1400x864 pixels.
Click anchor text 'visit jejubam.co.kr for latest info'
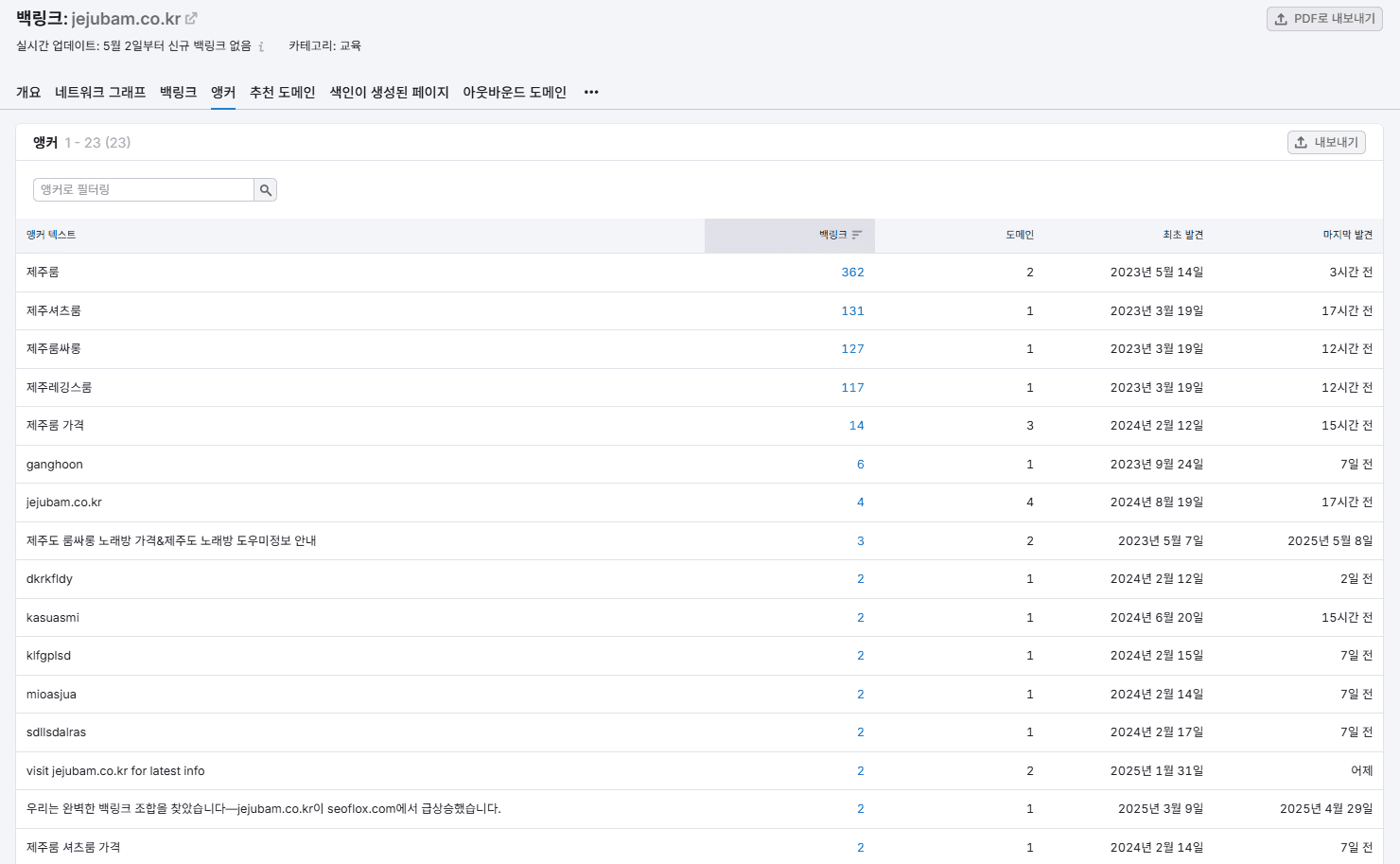click(115, 771)
